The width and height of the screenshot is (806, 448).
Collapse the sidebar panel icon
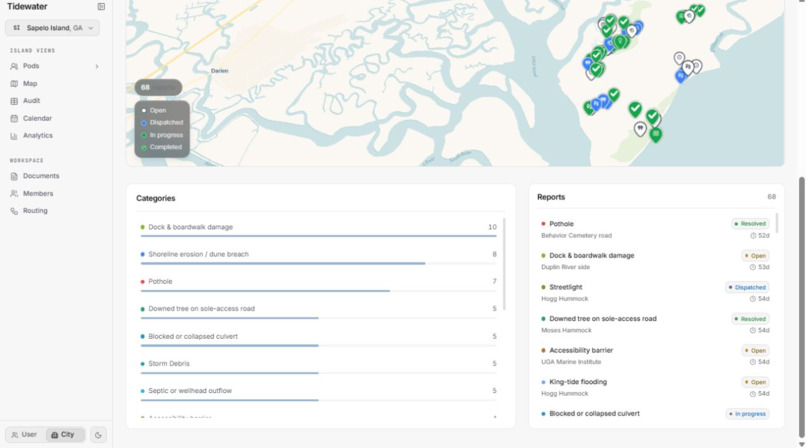(x=101, y=7)
